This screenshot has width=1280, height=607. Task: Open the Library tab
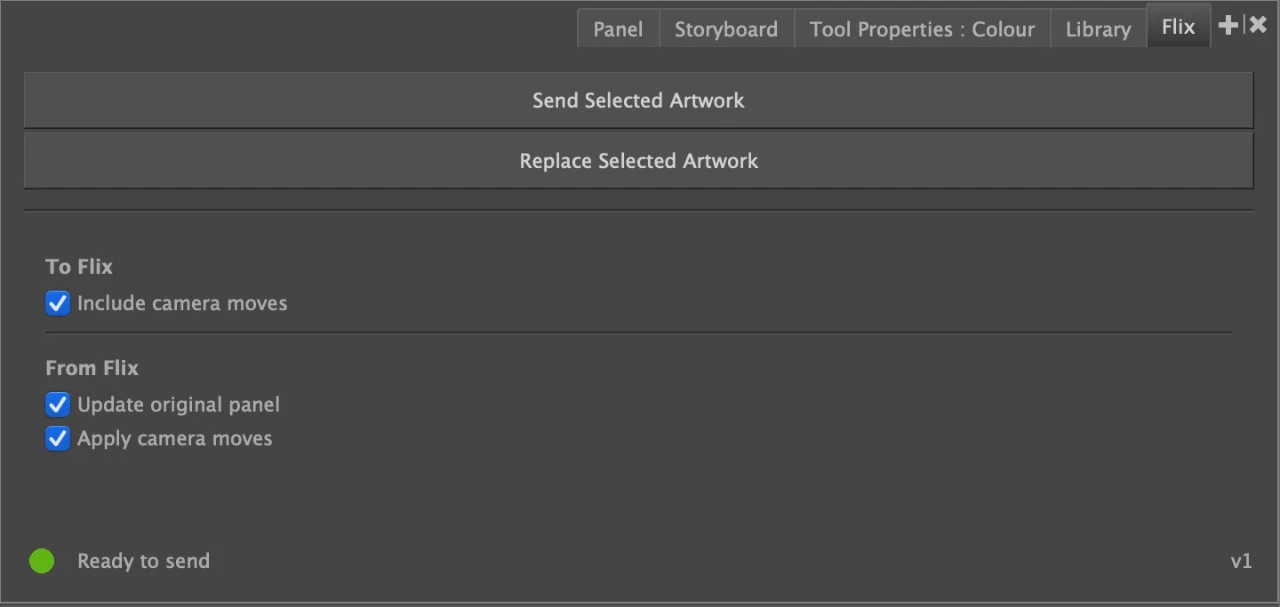point(1097,29)
